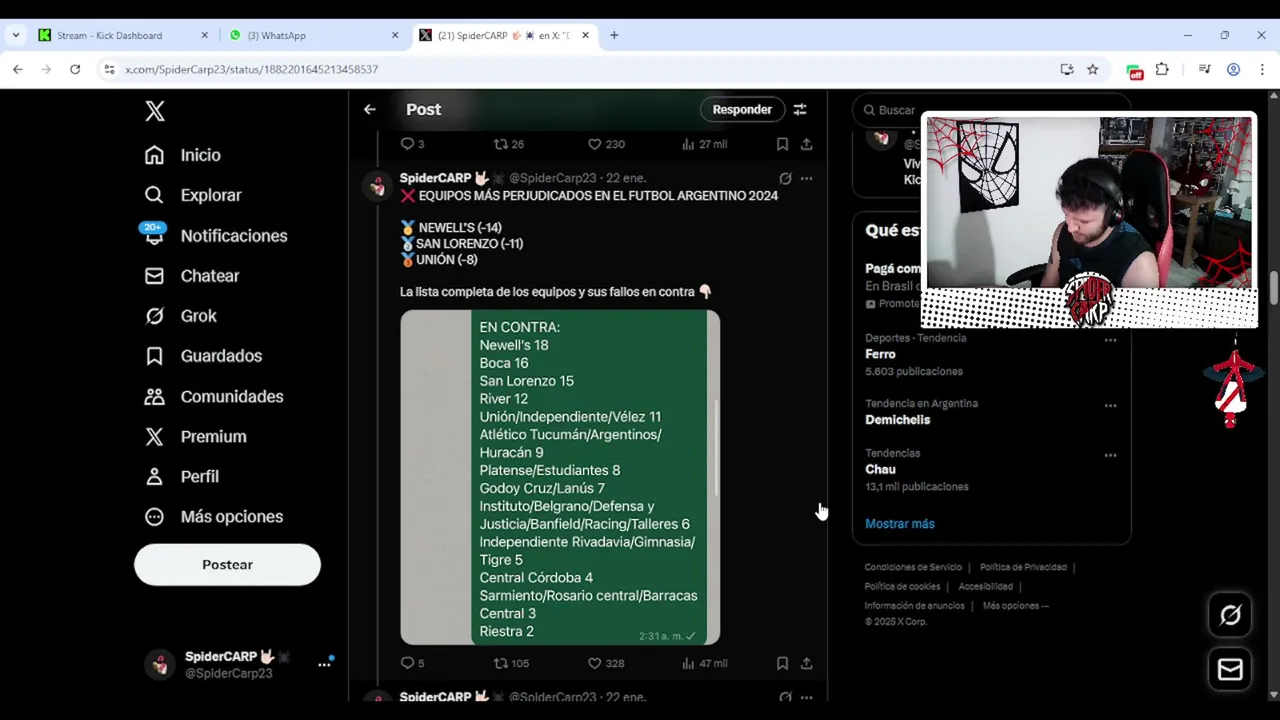Bookmark the post with 230 likes
The image size is (1280, 720).
coord(782,144)
